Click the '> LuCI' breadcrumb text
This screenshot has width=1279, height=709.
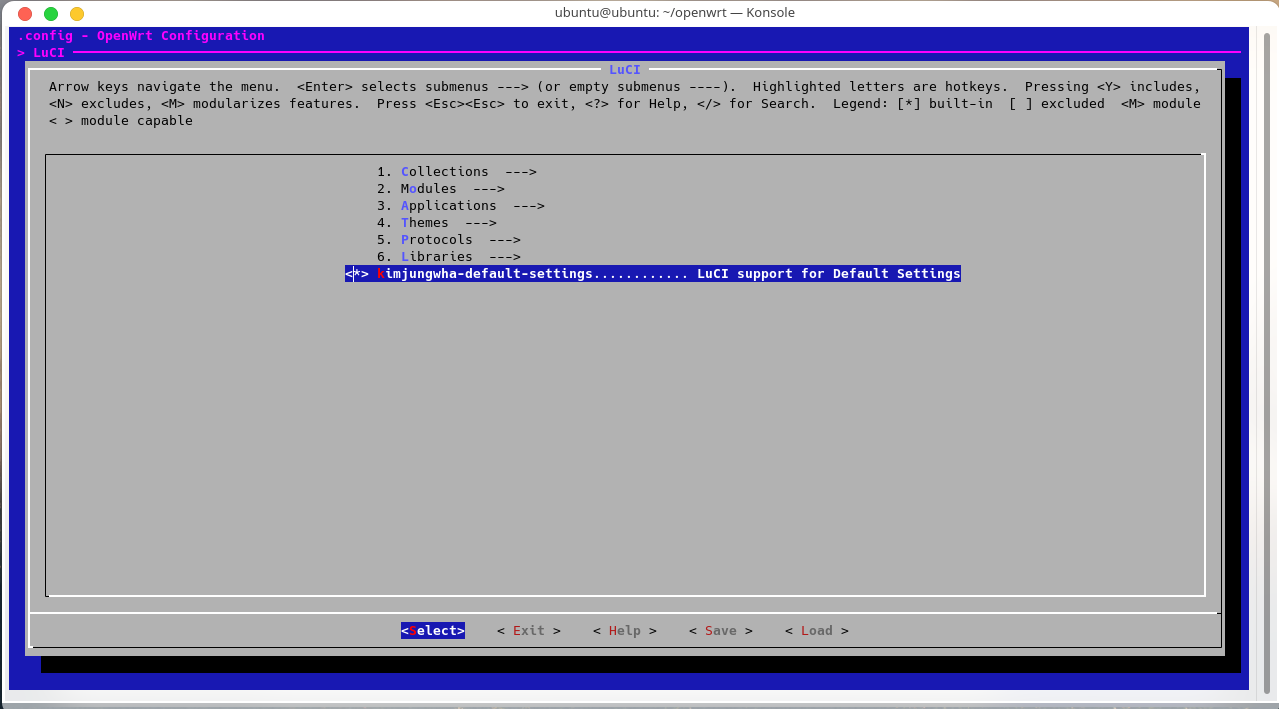point(41,53)
